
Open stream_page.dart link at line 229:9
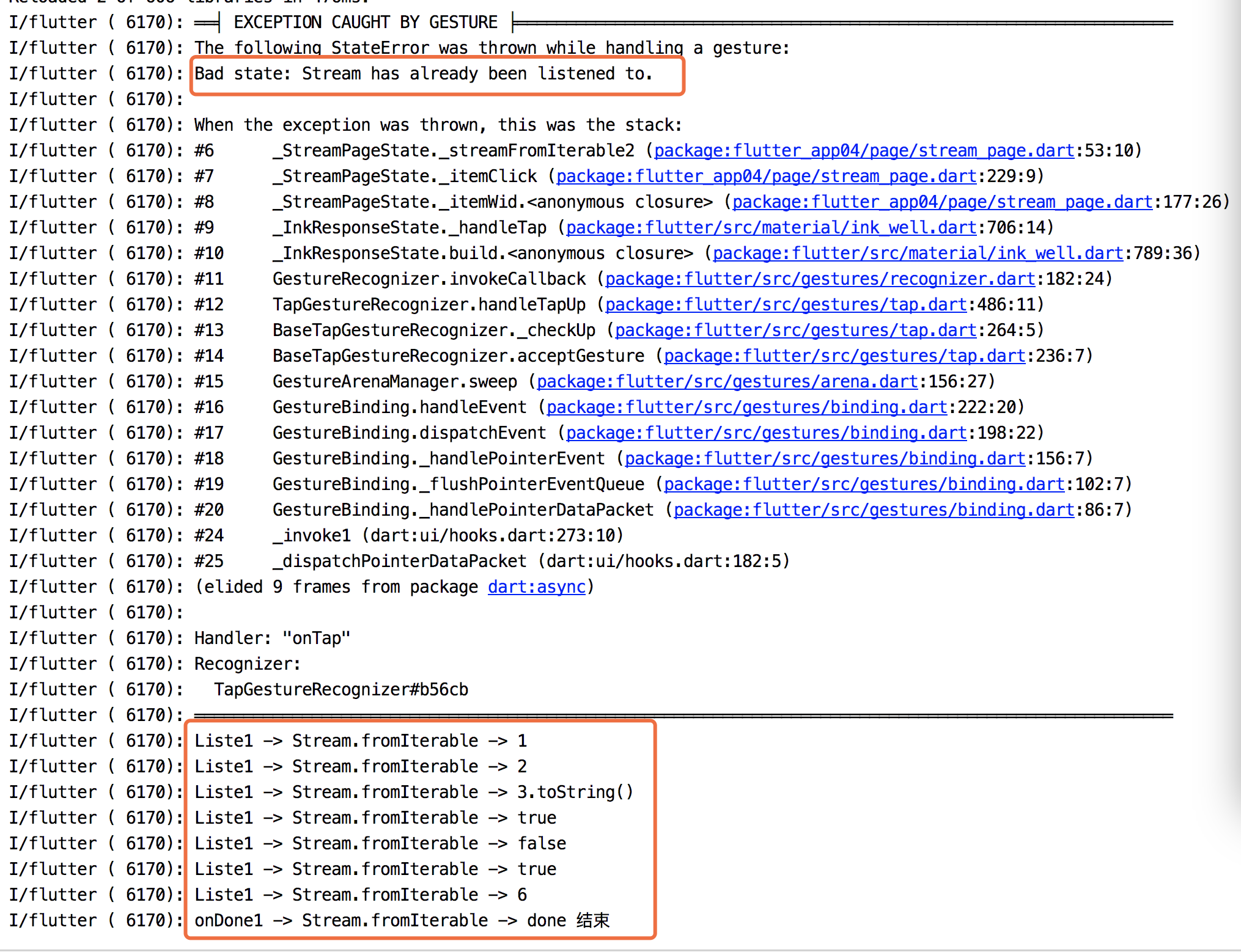click(766, 176)
